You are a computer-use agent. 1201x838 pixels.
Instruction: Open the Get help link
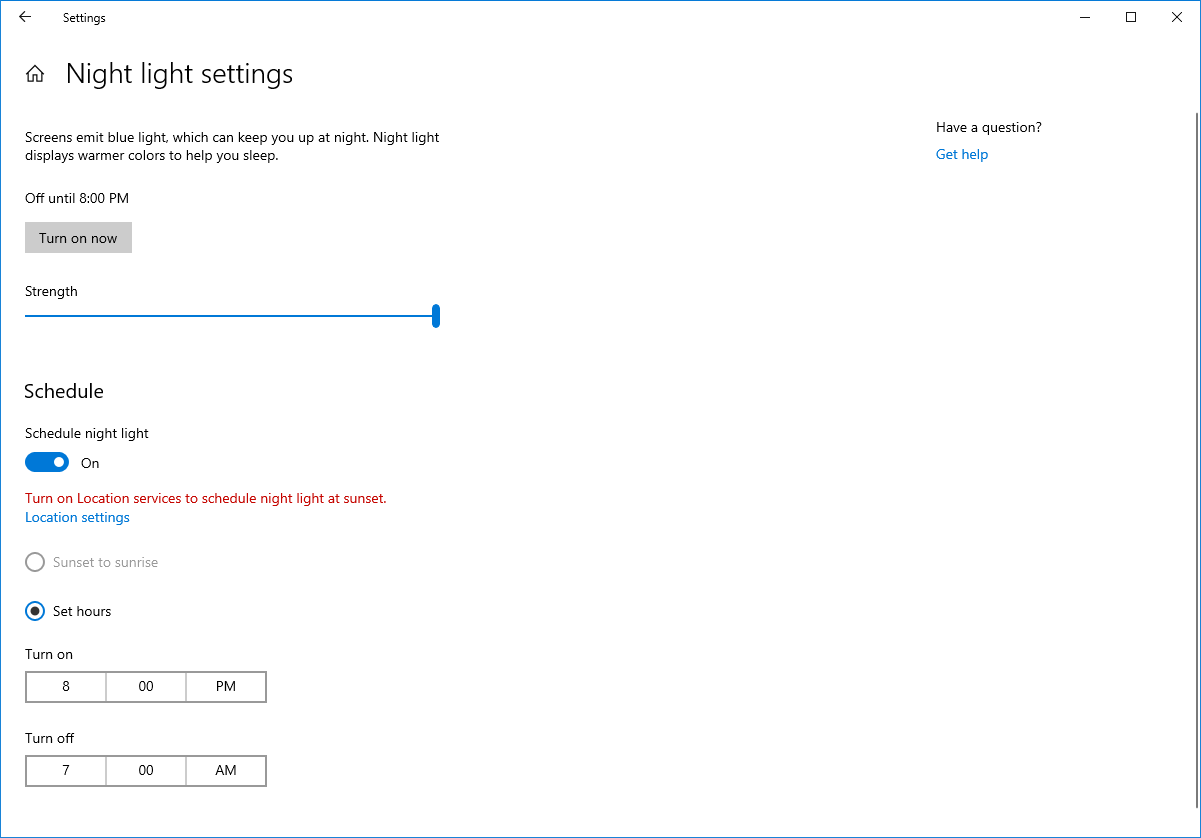[x=961, y=154]
